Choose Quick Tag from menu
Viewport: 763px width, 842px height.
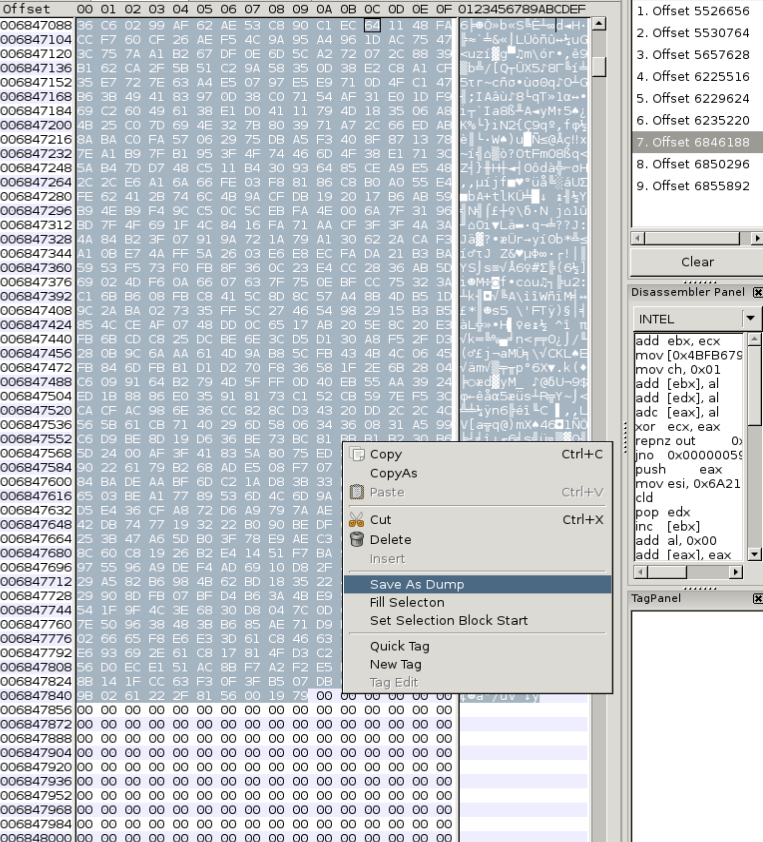click(x=399, y=646)
